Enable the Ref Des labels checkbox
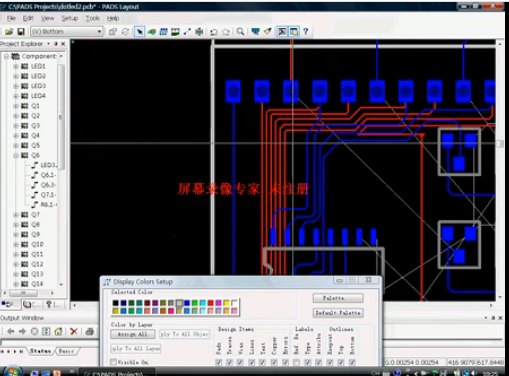 [296, 362]
